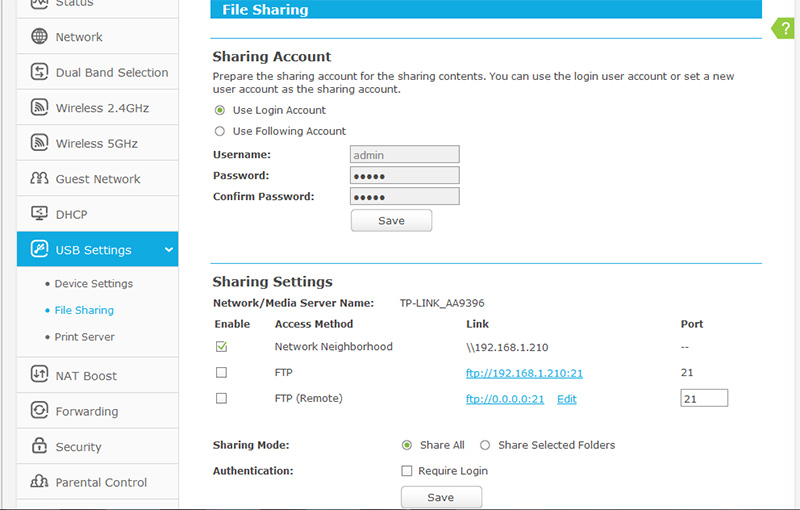Click the NAT Boost icon
The width and height of the screenshot is (800, 510).
tap(40, 376)
